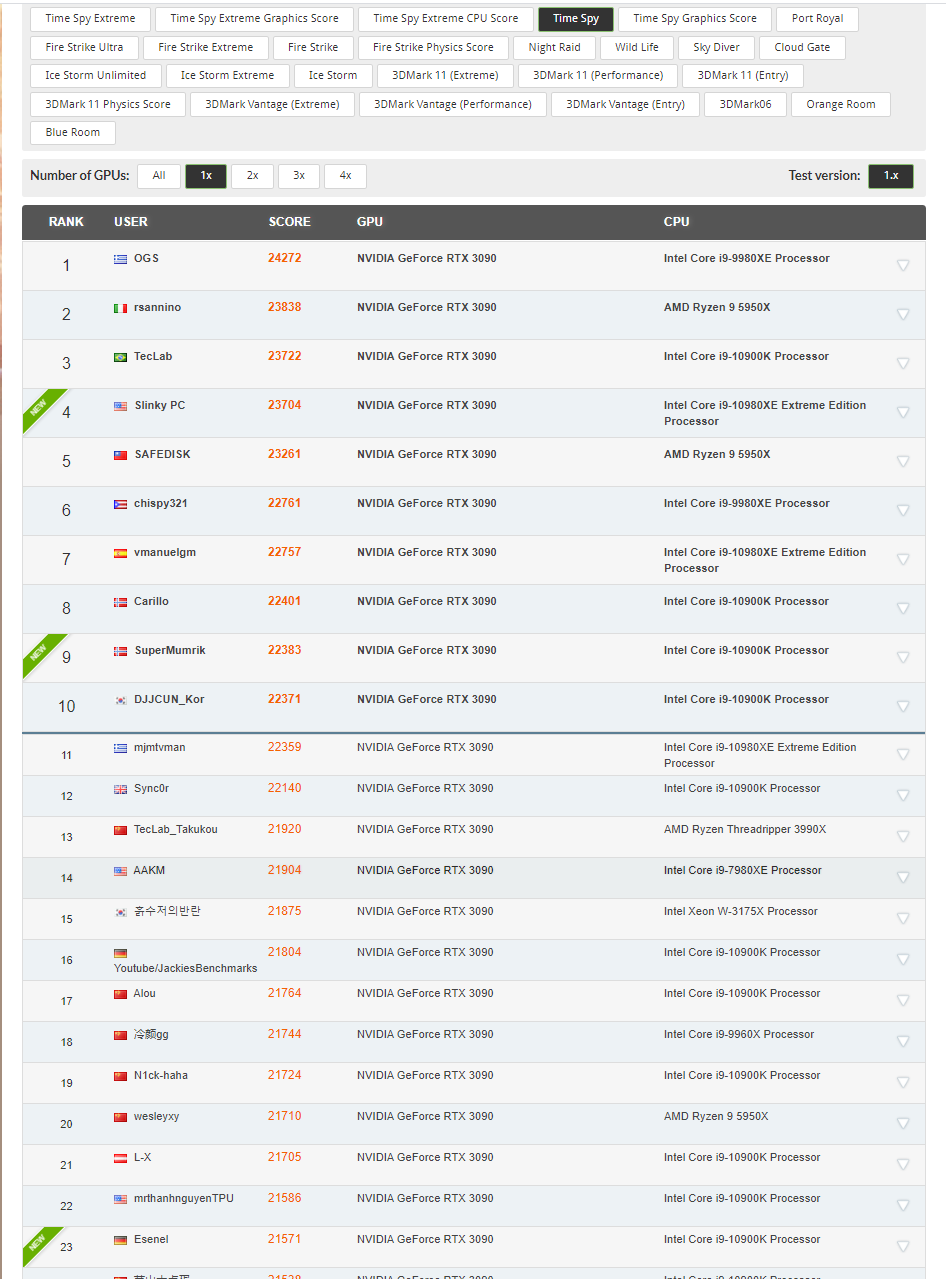946x1279 pixels.
Task: Click Greek flag icon beside OGS
Action: coord(120,259)
